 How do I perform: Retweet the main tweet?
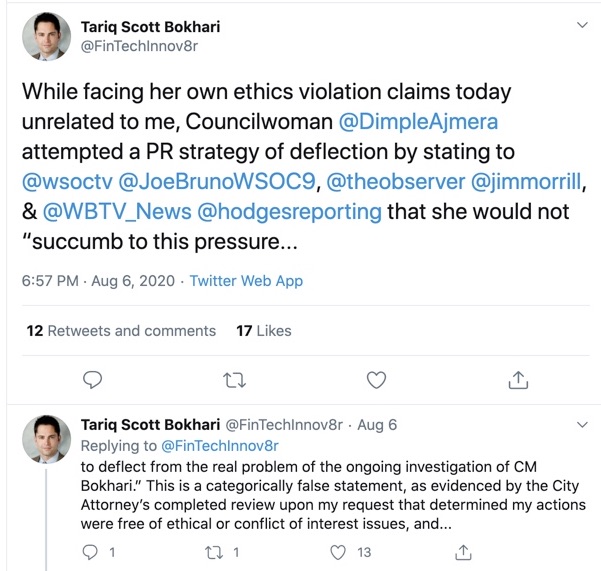coord(234,380)
